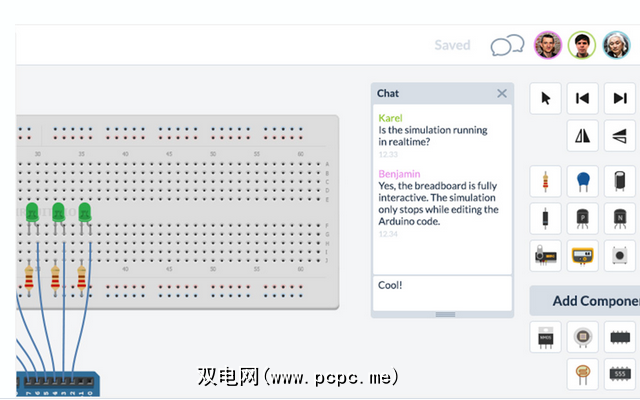Viewport: 640px width, 400px height.
Task: Pick the N-type transistor component
Action: coord(621,217)
